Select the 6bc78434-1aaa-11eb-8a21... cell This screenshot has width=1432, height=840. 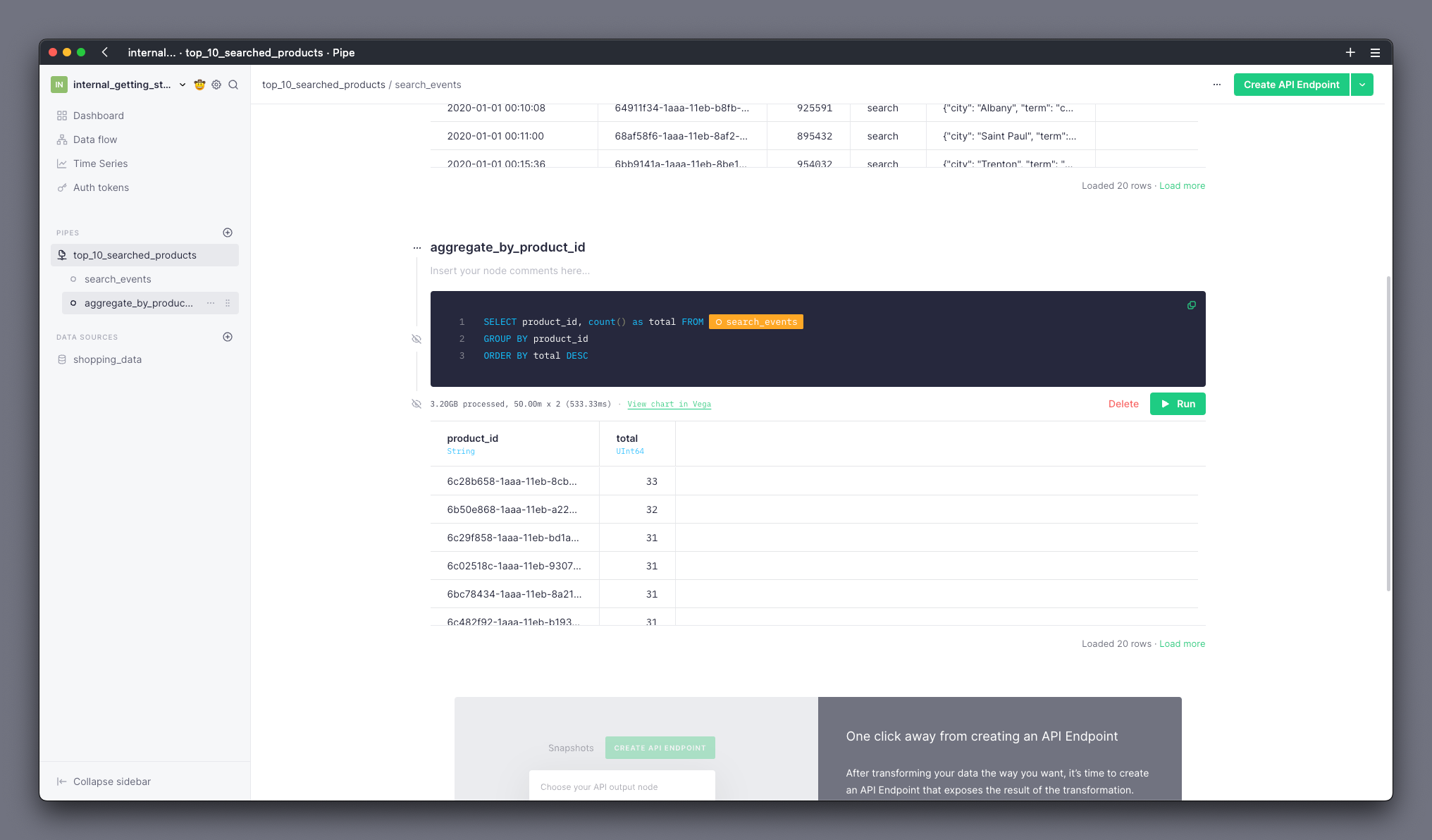514,594
